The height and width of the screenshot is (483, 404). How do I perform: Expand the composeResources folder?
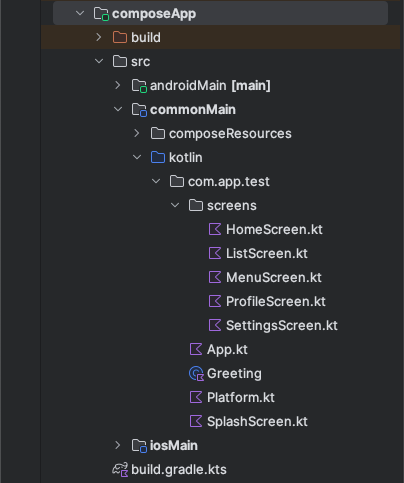coord(137,133)
